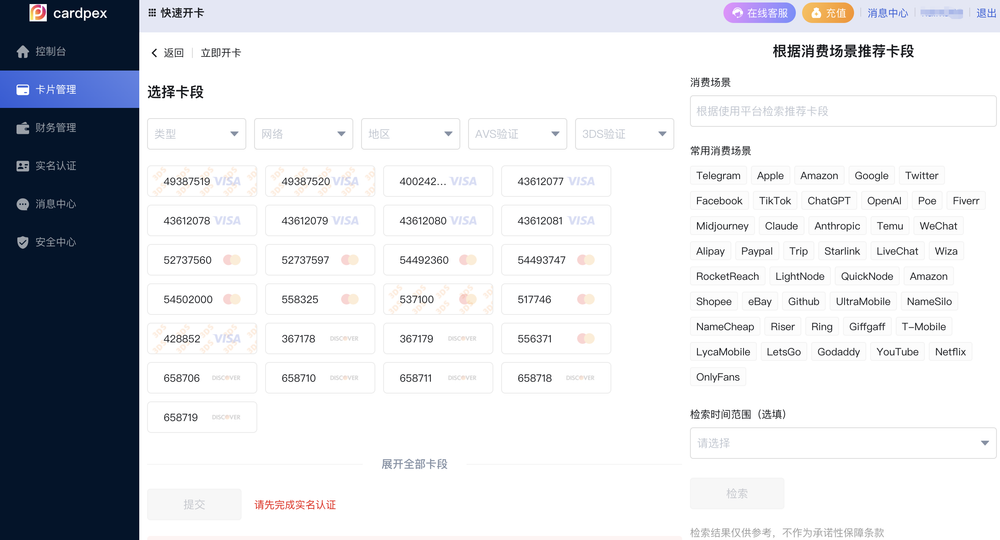Click the cardpex logo icon
1000x540 pixels.
point(38,13)
